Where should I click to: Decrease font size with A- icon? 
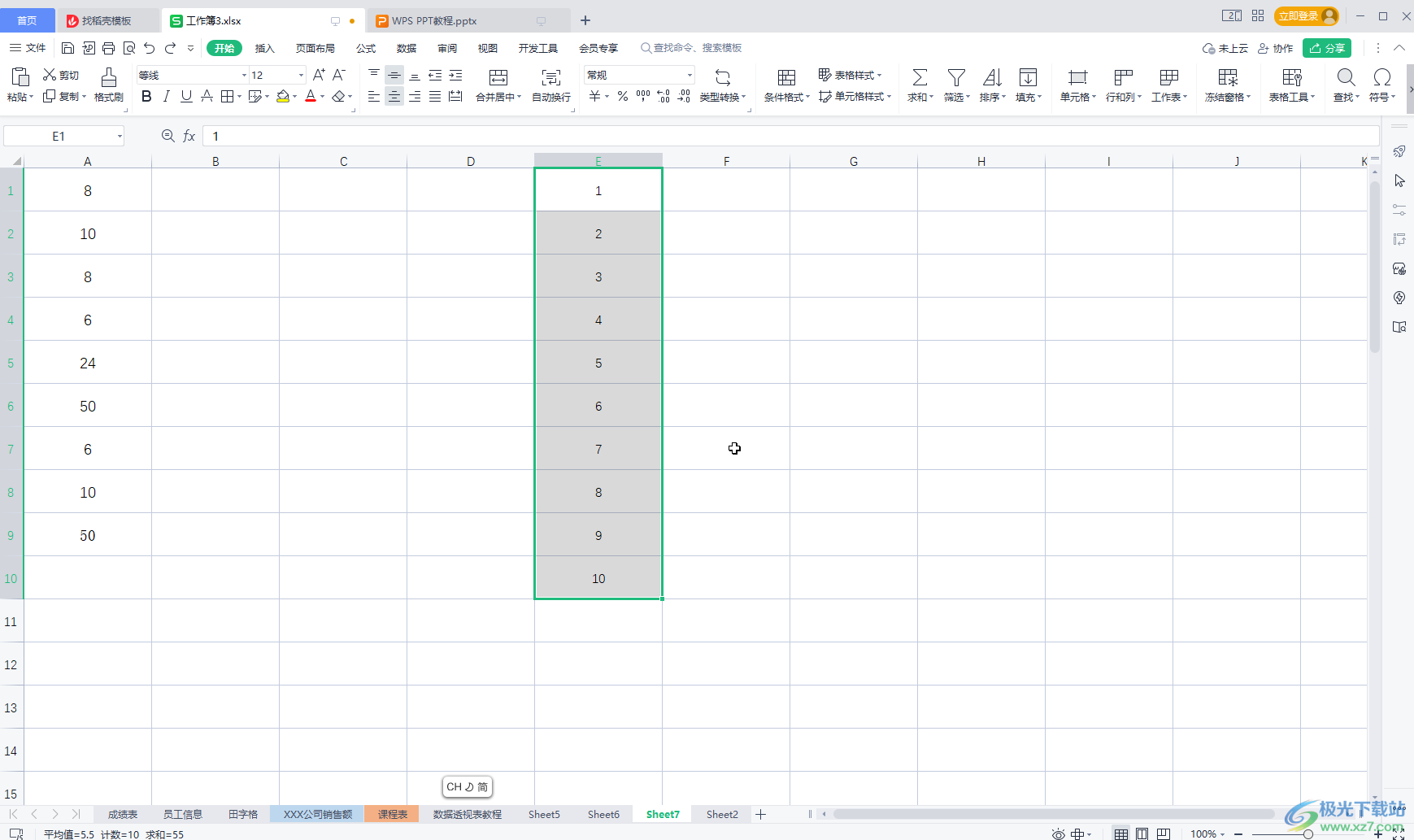[x=339, y=75]
